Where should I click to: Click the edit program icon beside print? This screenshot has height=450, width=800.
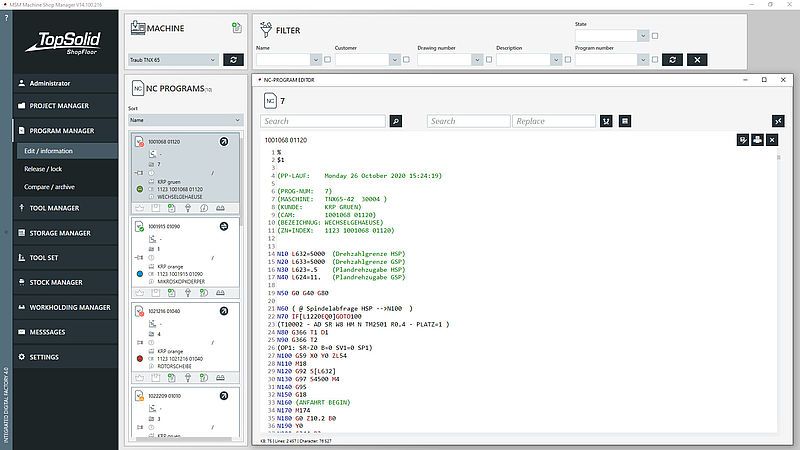tap(742, 140)
